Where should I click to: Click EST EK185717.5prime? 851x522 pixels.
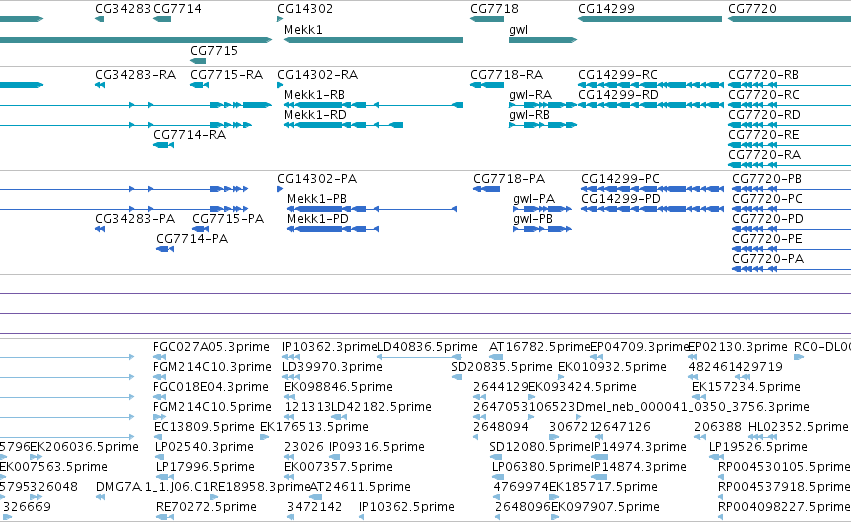604,488
